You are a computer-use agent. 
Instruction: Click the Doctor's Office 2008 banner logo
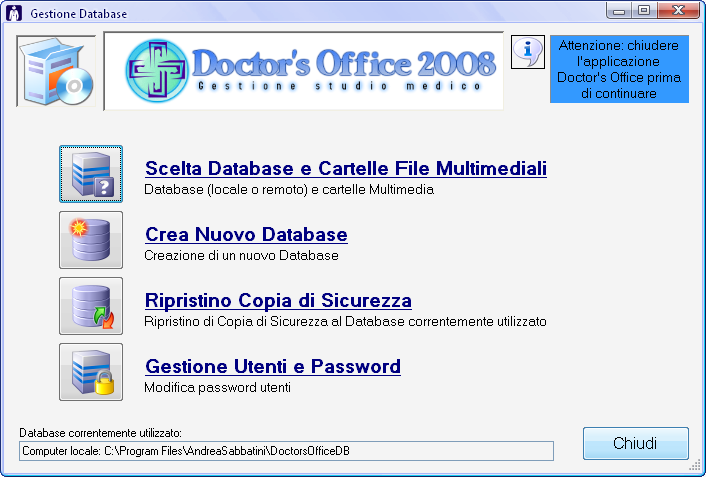[x=303, y=71]
